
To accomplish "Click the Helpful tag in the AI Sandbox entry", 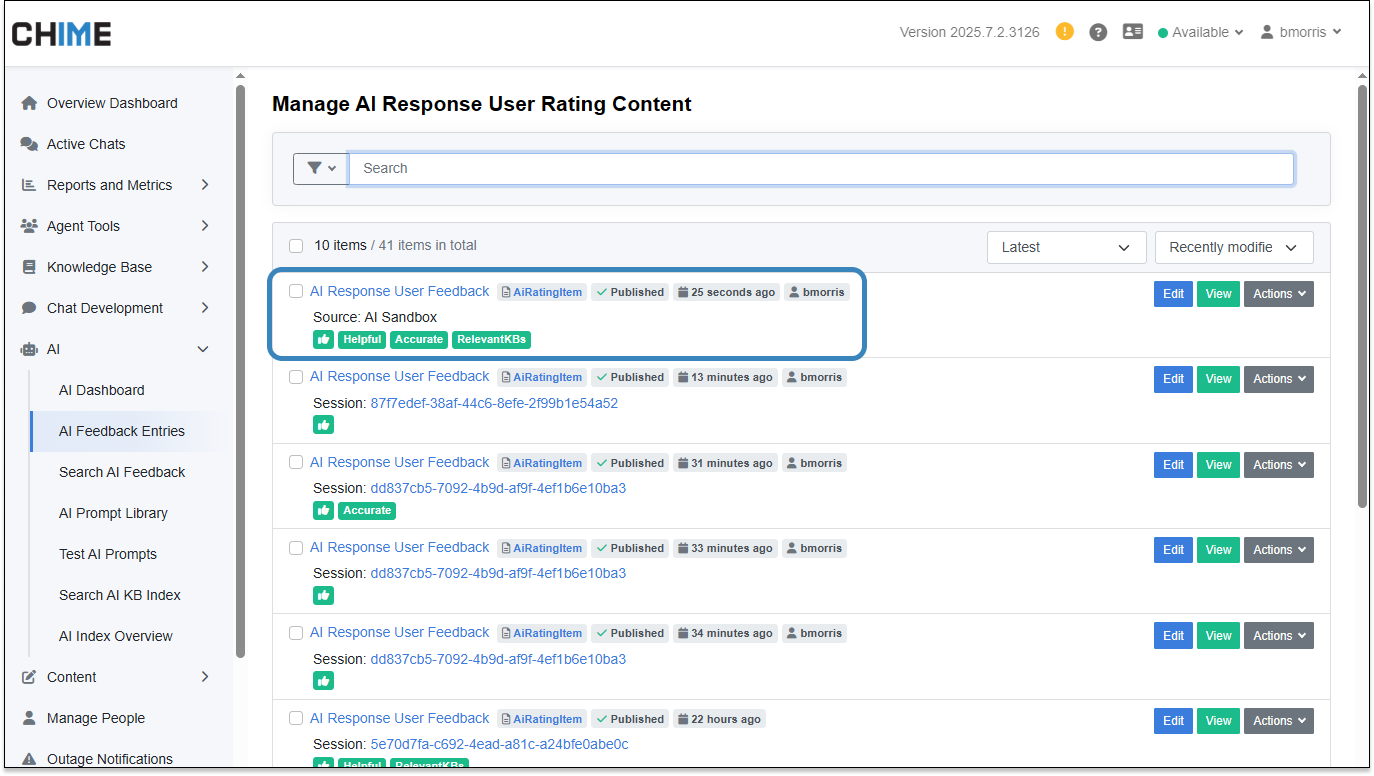I will click(x=362, y=339).
